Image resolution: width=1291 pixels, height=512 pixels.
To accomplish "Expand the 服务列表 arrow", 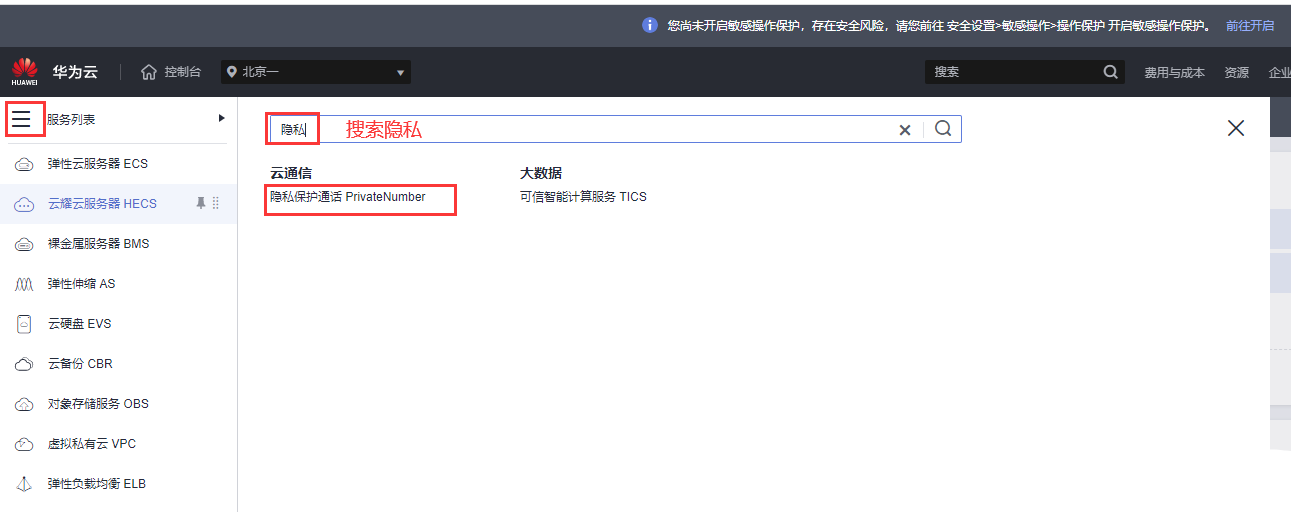I will pyautogui.click(x=222, y=118).
